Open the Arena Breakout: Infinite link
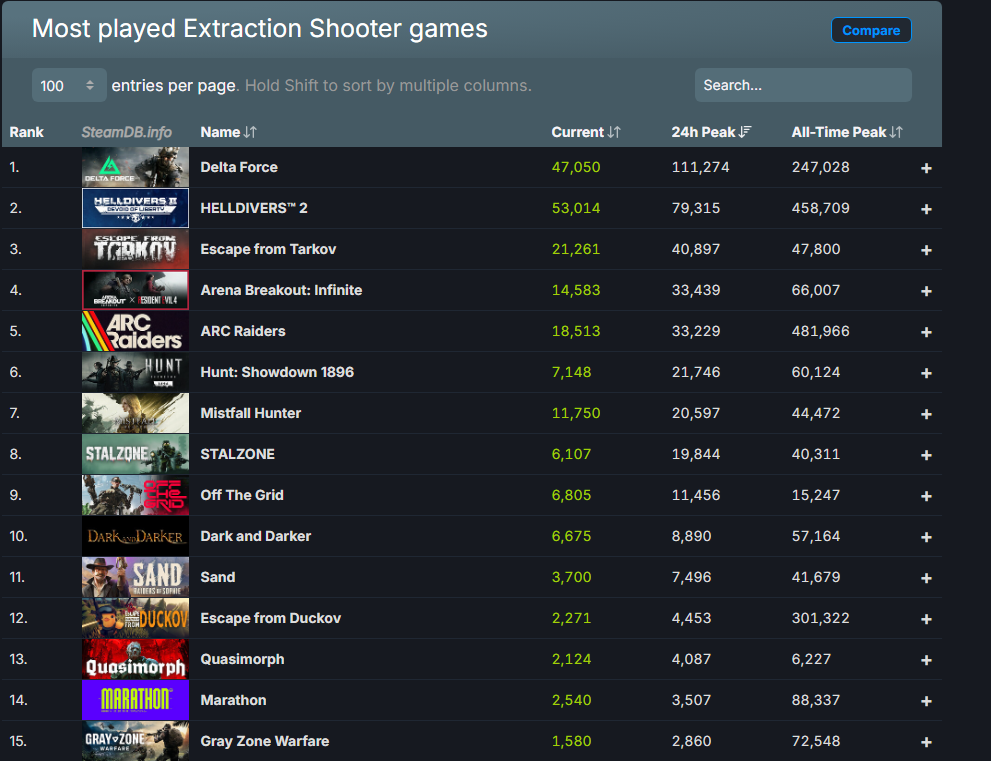 (x=281, y=290)
